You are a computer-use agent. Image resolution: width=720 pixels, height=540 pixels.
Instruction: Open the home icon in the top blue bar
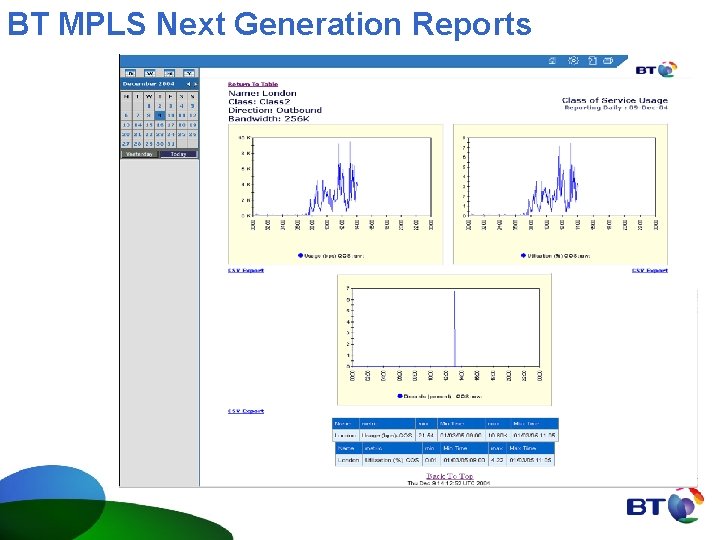pyautogui.click(x=553, y=61)
